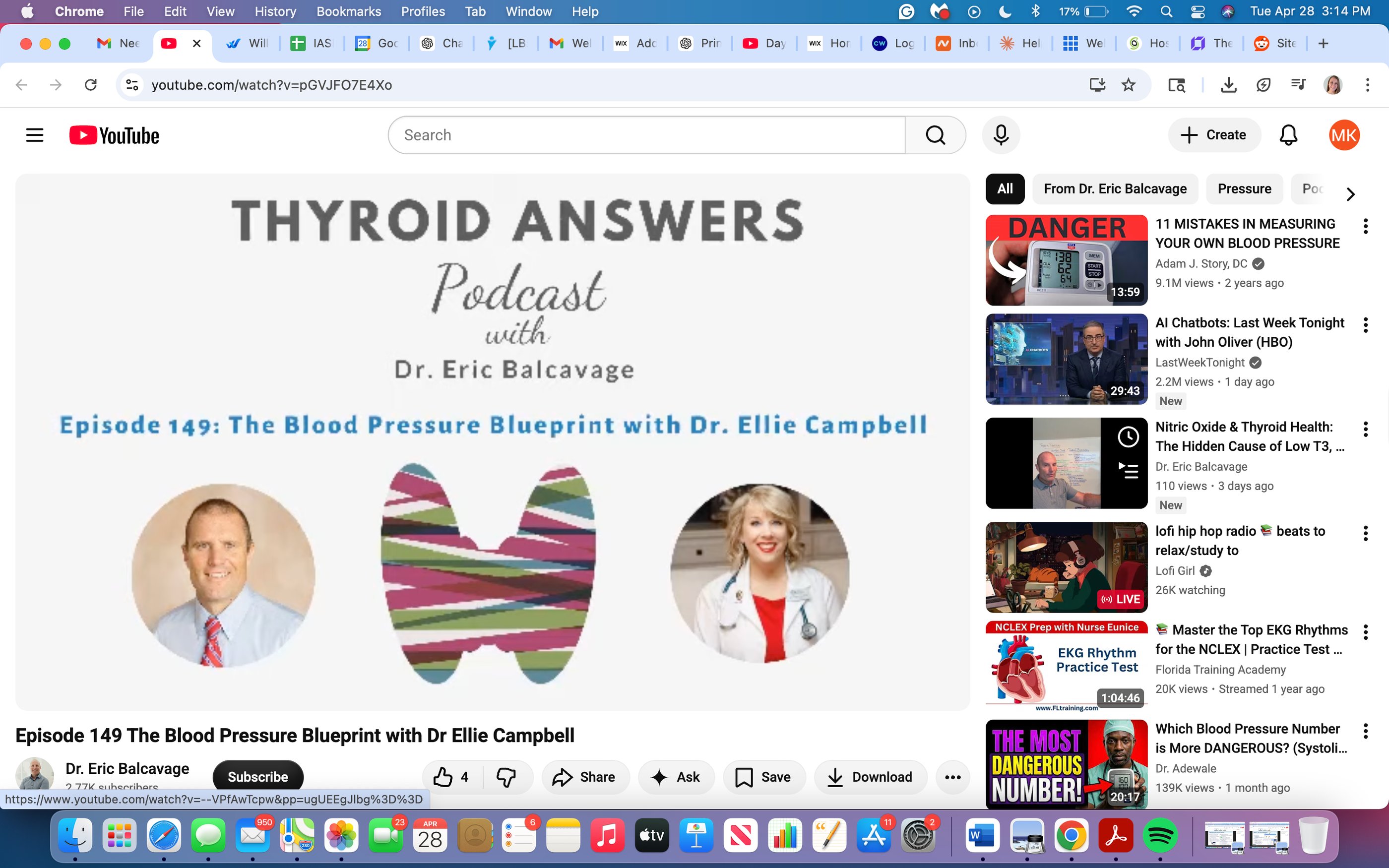Screen dimensions: 1389x868
Task: Subscribe to Dr. Eric Balcavage channel
Action: (x=258, y=776)
